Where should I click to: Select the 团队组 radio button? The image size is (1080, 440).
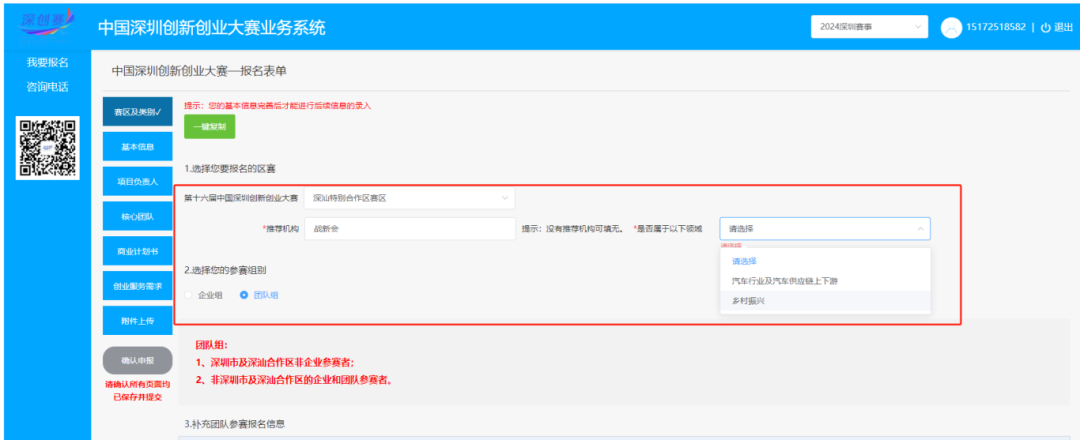[x=244, y=295]
